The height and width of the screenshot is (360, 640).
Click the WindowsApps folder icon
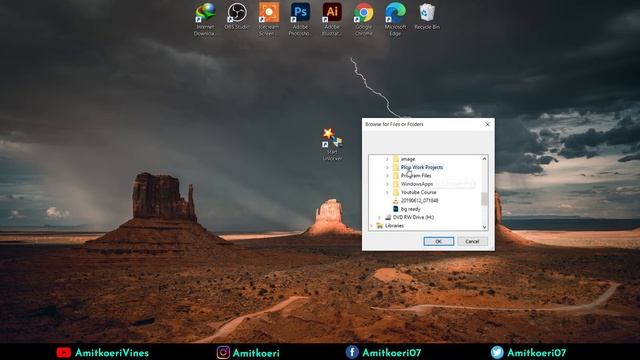click(x=396, y=184)
